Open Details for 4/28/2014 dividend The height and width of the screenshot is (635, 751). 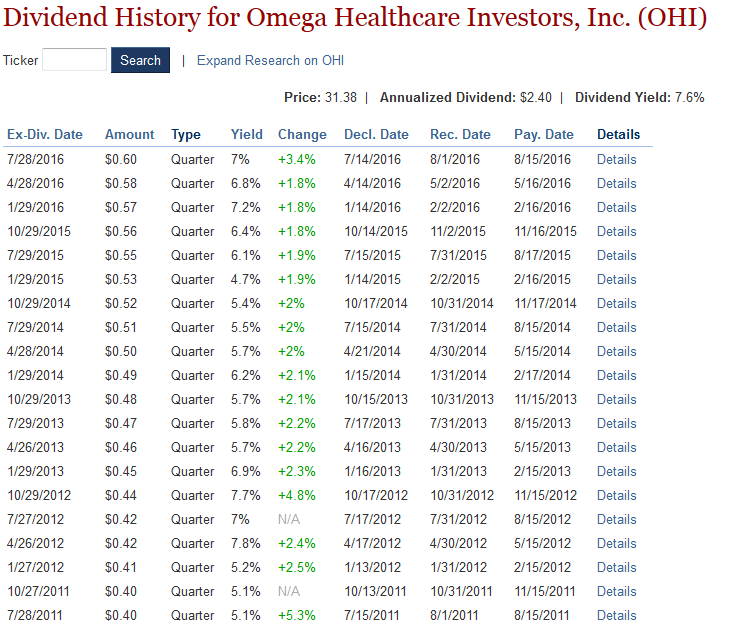click(616, 351)
